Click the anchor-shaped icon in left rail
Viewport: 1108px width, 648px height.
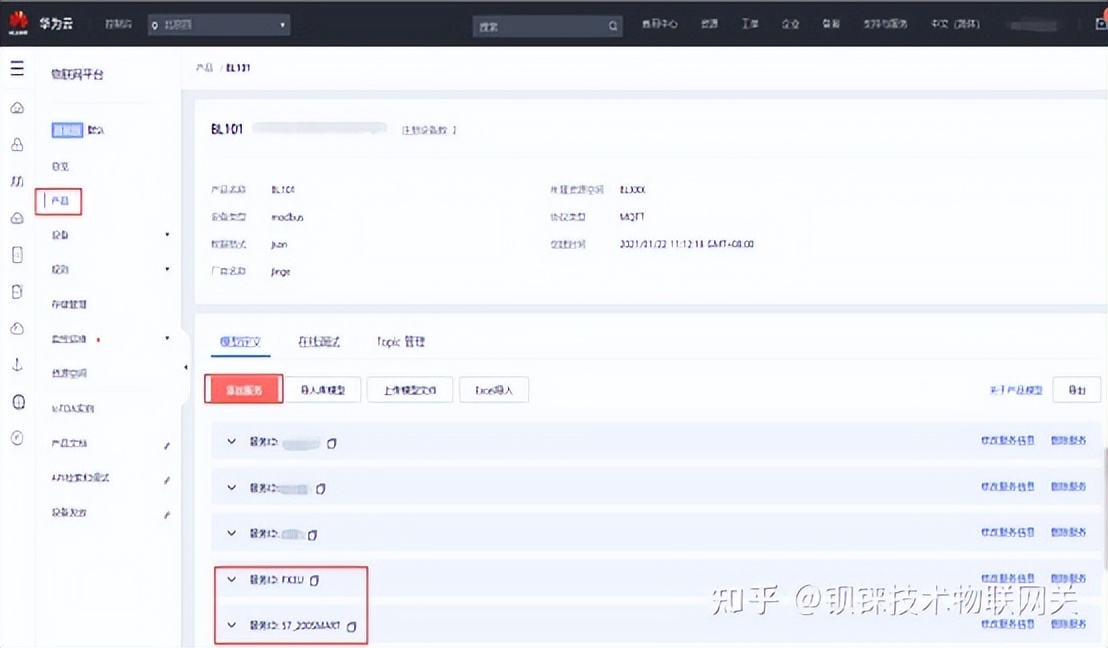(x=17, y=363)
